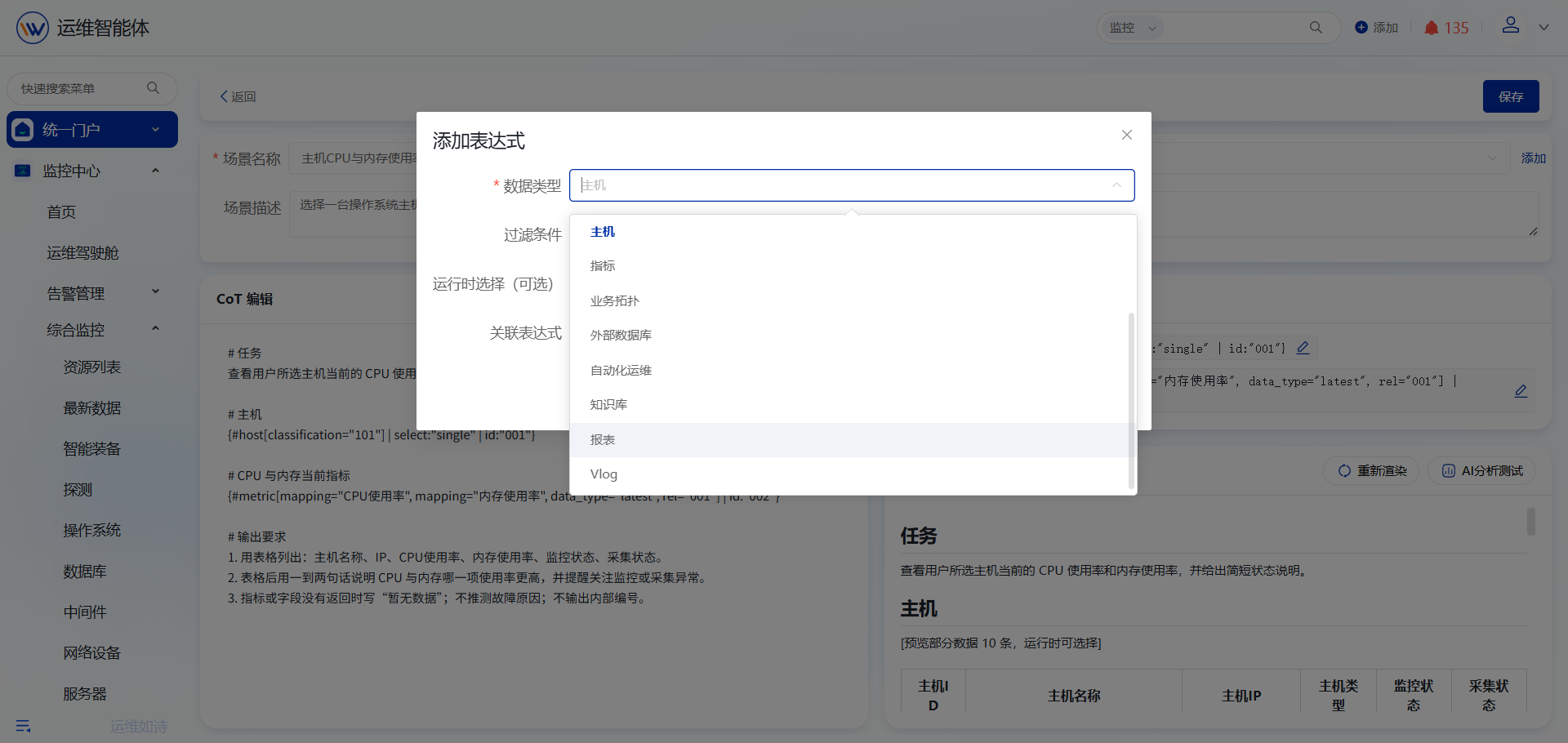Open 探测 menu item
Screen dimensions: 1568x743
tap(78, 490)
